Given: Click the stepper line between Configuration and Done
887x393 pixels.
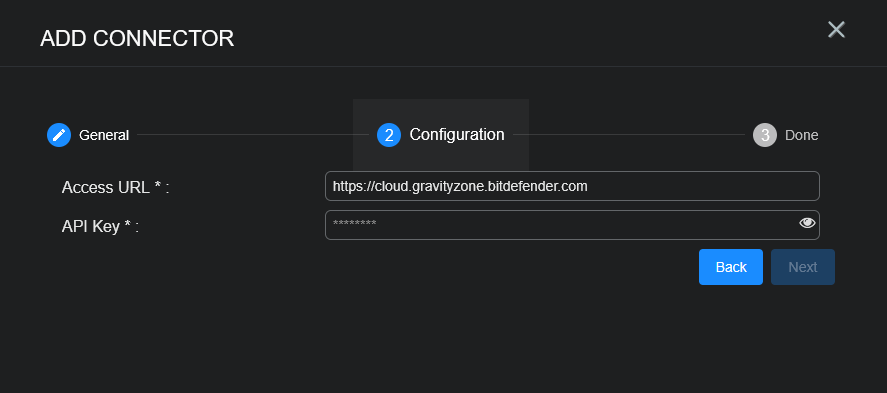Looking at the screenshot, I should pyautogui.click(x=628, y=135).
